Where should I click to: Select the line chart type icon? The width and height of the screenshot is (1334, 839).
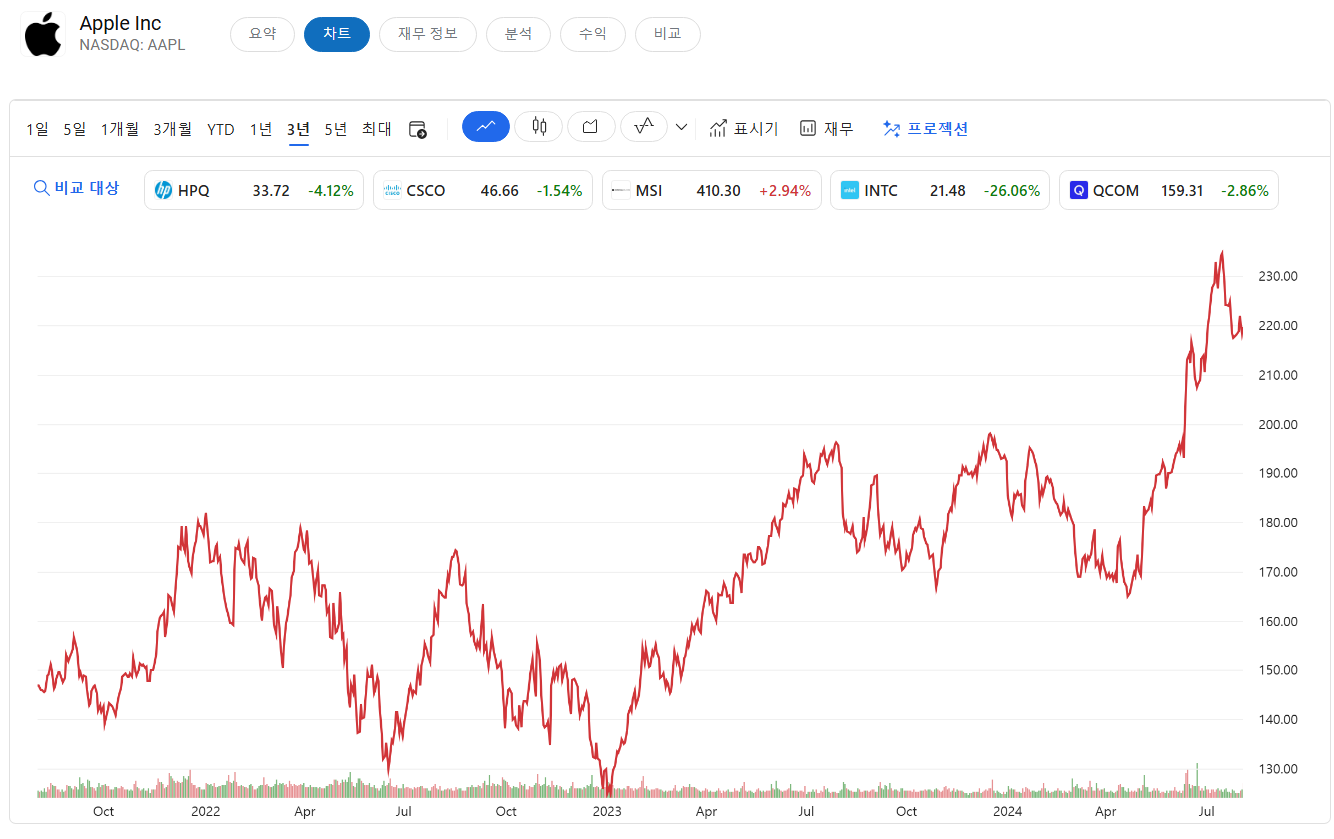tap(486, 127)
